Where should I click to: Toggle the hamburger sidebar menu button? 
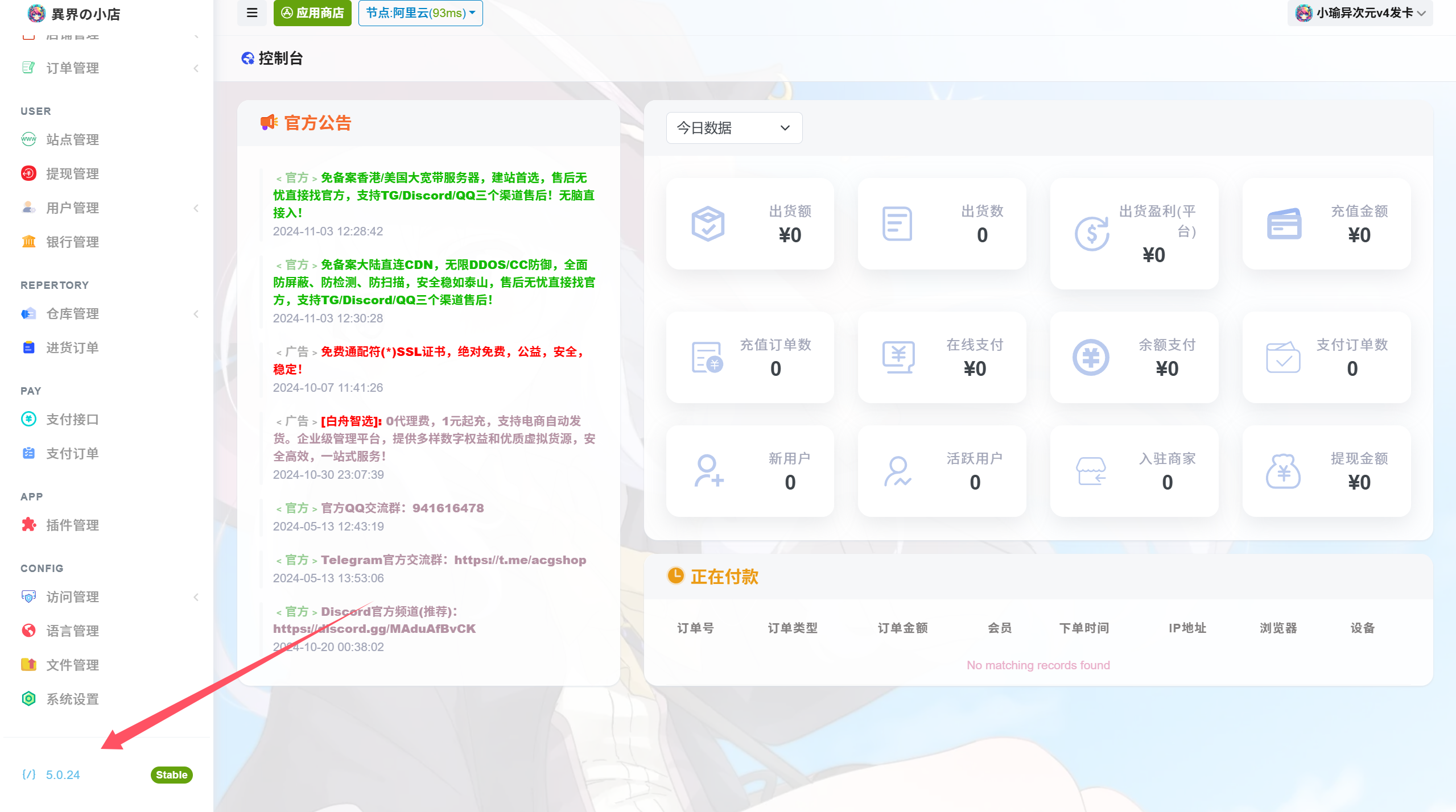point(252,13)
